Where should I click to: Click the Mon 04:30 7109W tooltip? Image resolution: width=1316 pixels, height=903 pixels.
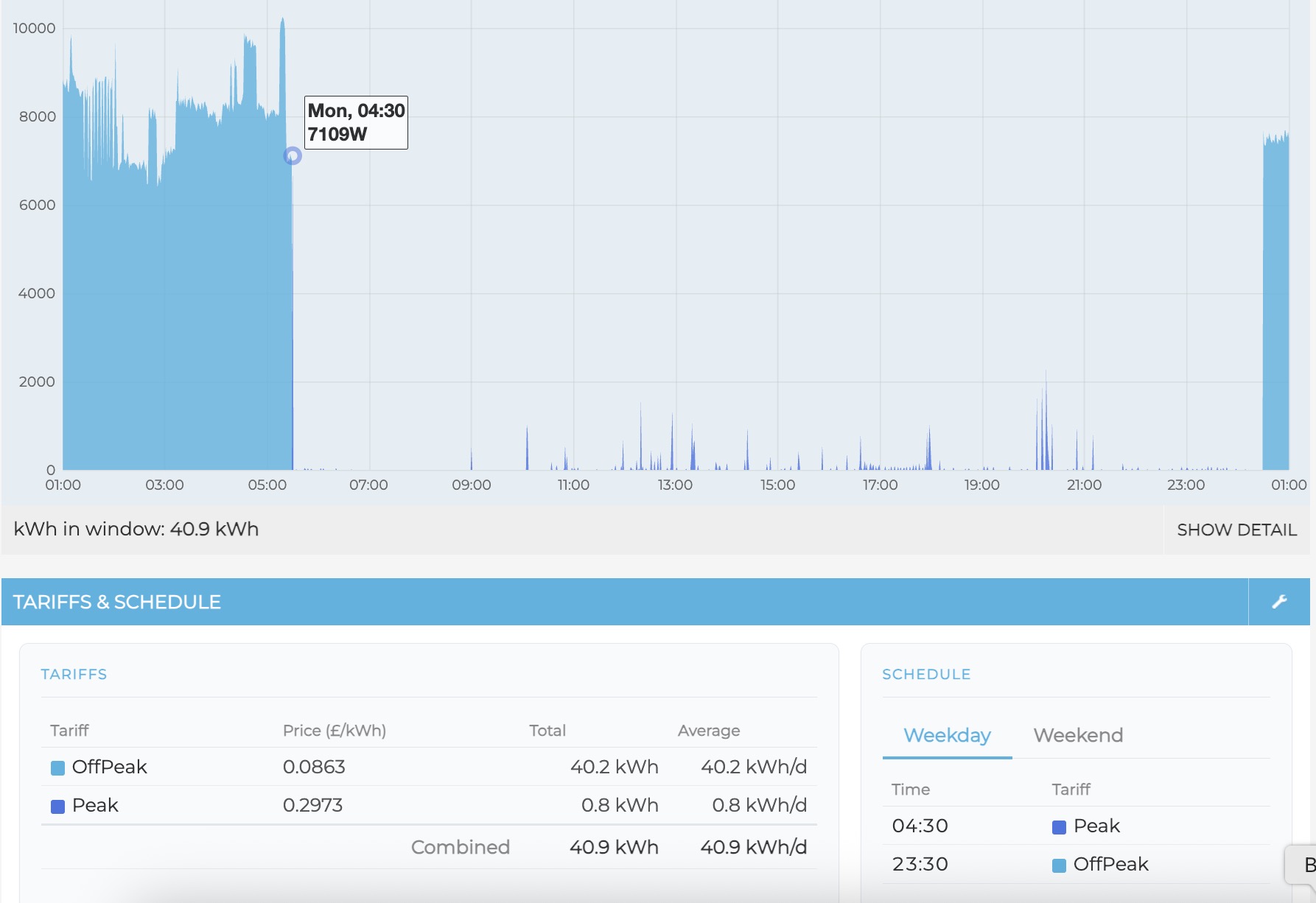coord(356,122)
